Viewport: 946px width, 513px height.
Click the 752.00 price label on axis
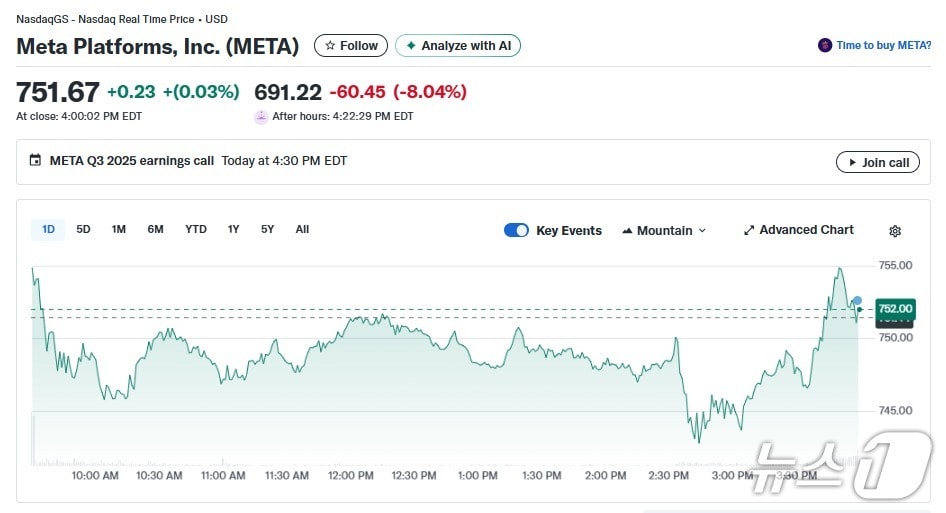895,308
